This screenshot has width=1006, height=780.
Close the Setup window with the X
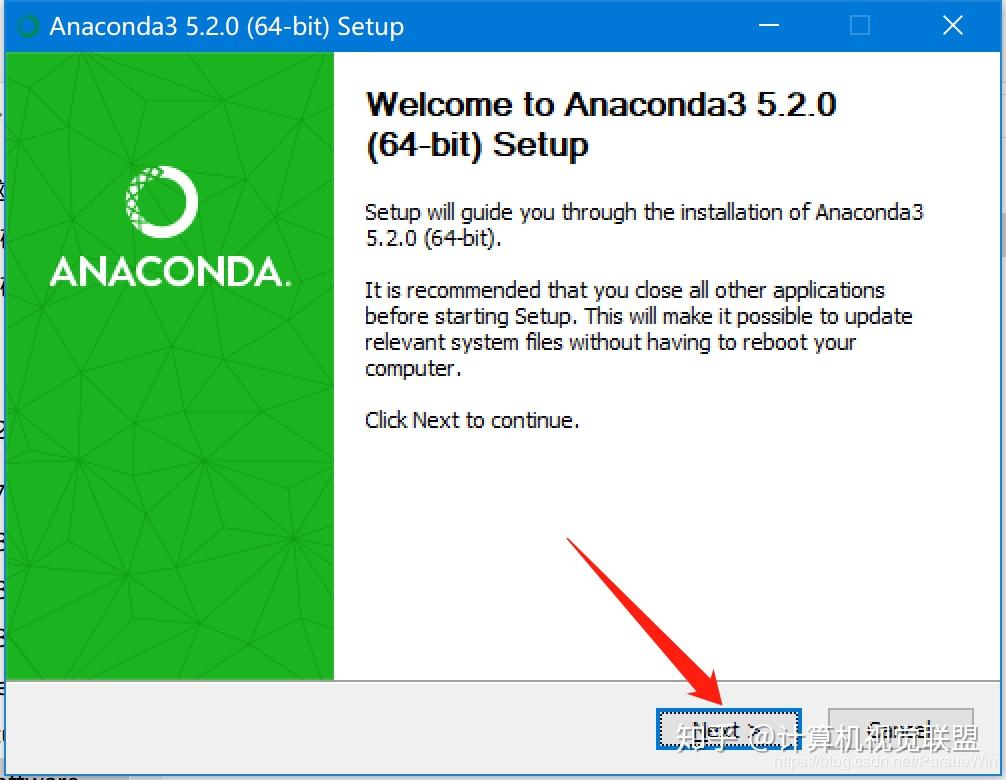(953, 26)
